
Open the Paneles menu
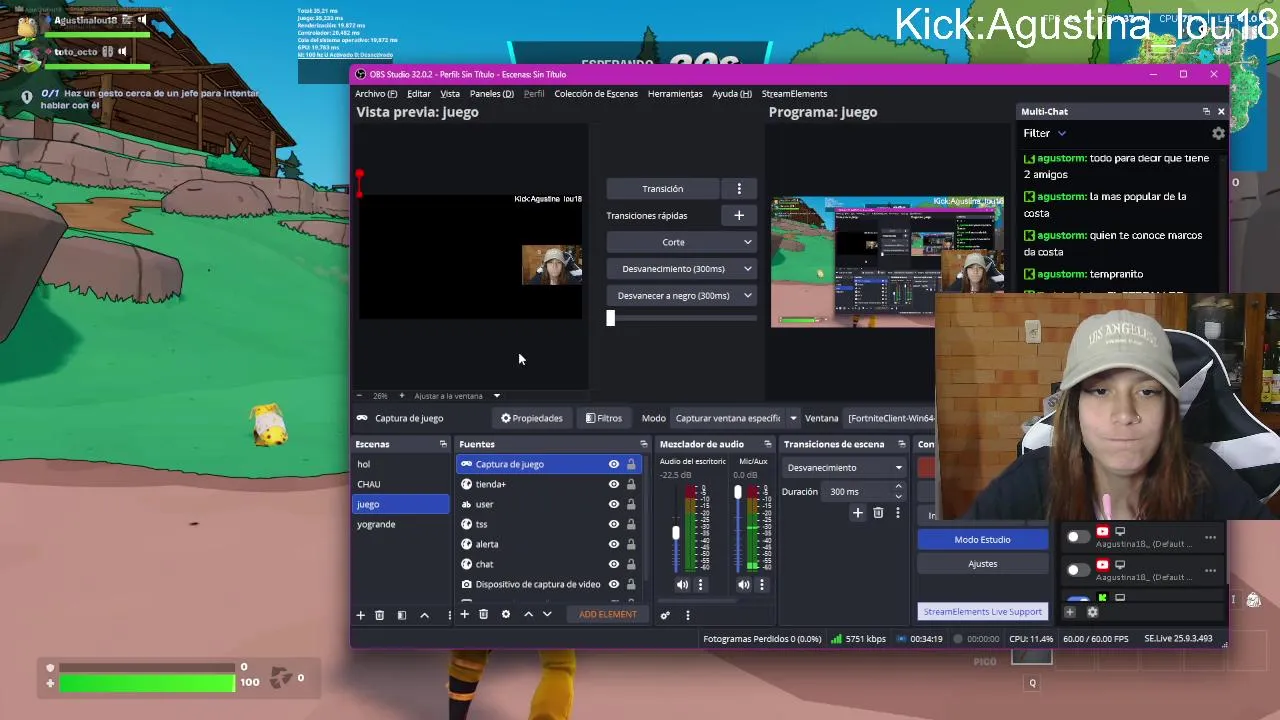click(x=492, y=94)
